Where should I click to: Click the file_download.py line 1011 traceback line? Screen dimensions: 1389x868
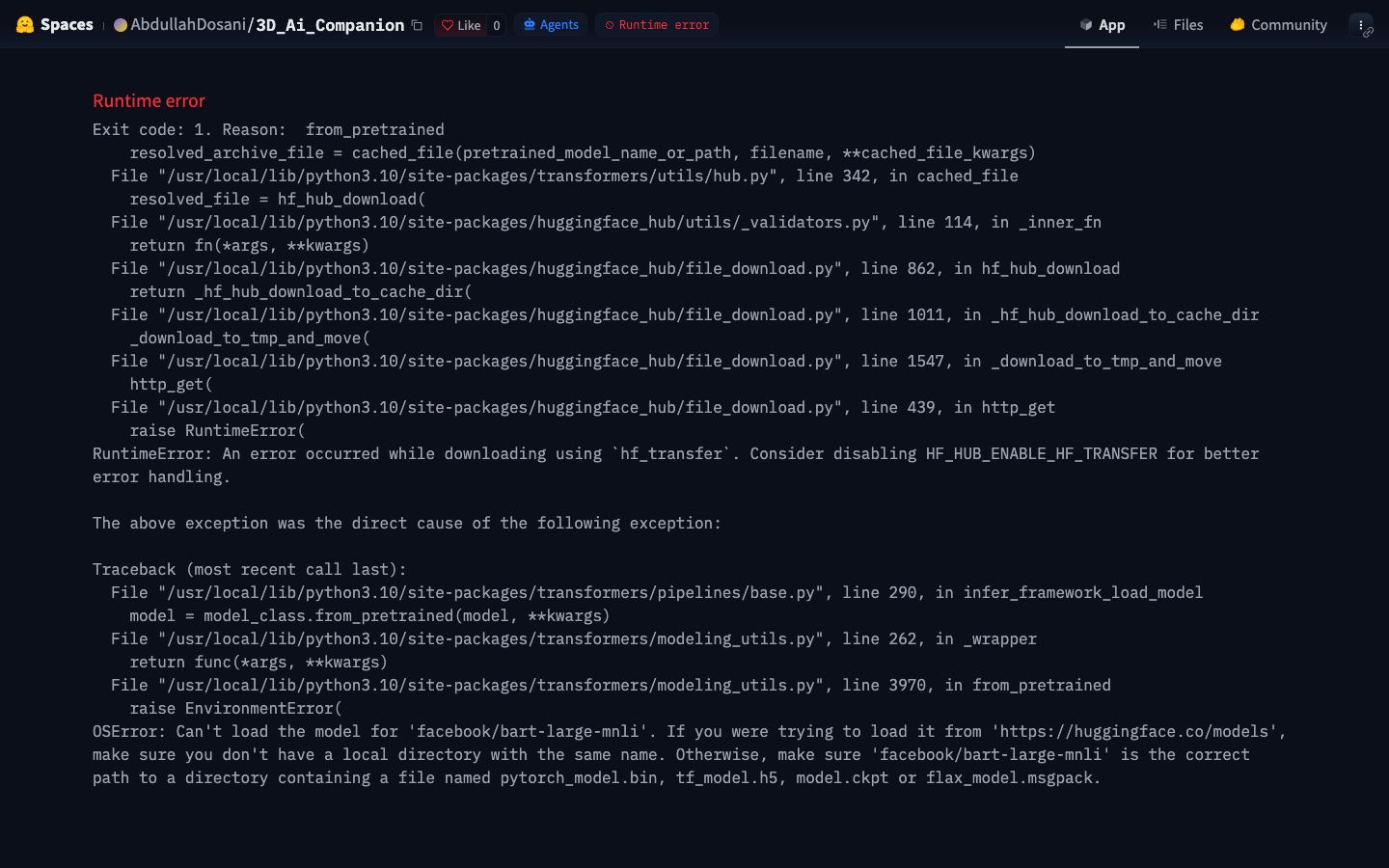click(x=685, y=314)
